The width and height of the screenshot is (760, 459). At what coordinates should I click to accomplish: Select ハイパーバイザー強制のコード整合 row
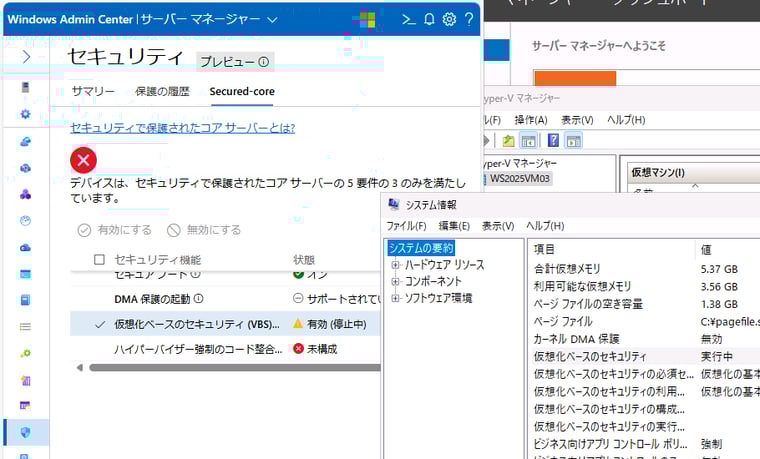(x=225, y=349)
